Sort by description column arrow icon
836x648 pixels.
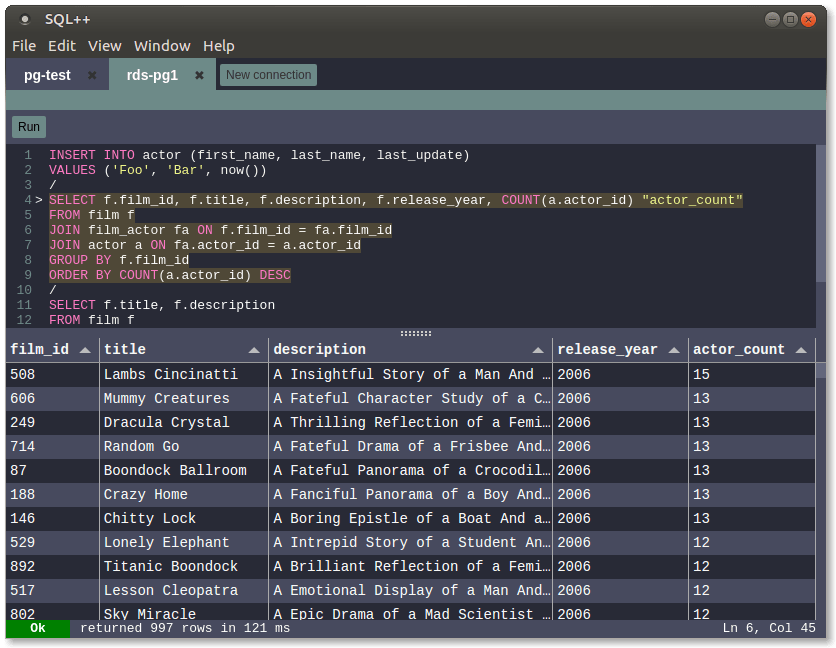(538, 350)
